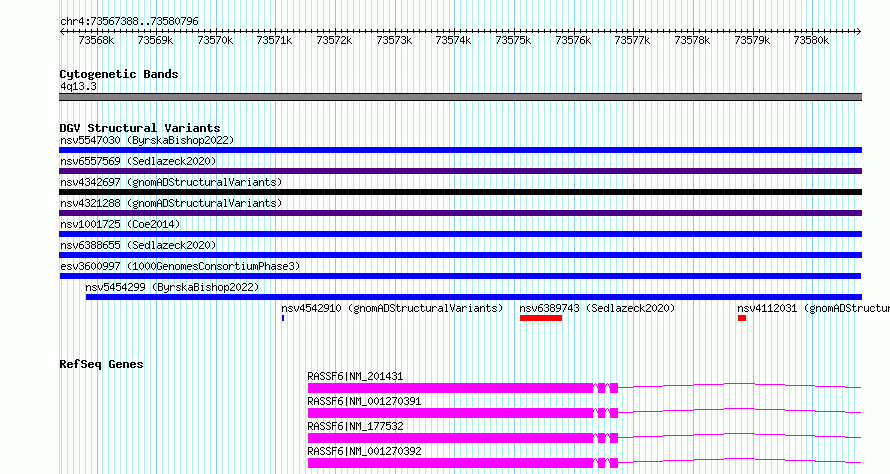The width and height of the screenshot is (890, 474).
Task: Open the RASSF6|NM_177532 transcript label
Action: (x=355, y=426)
